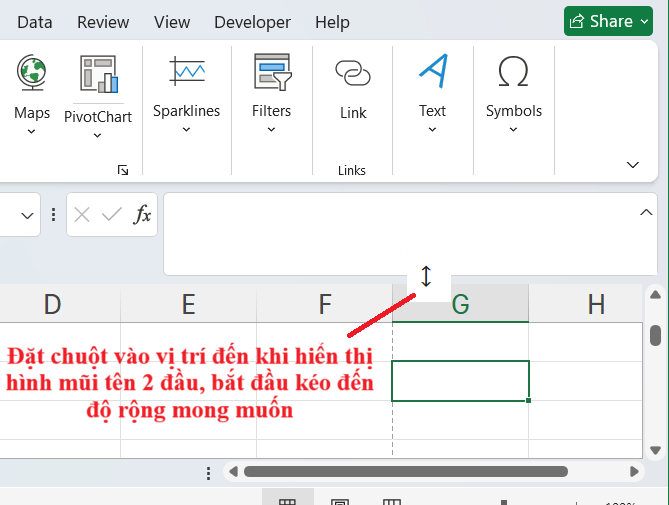Viewport: 669px width, 505px height.
Task: Click the formula bar enter checkmark
Action: coord(112,214)
